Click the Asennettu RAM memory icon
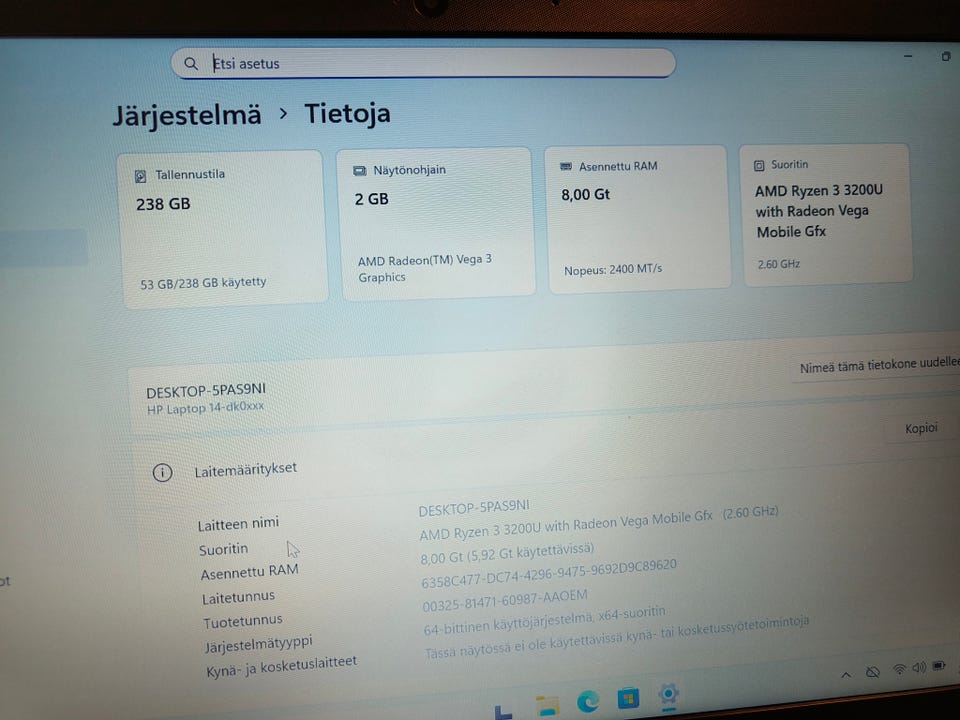The height and width of the screenshot is (720, 960). (x=566, y=167)
